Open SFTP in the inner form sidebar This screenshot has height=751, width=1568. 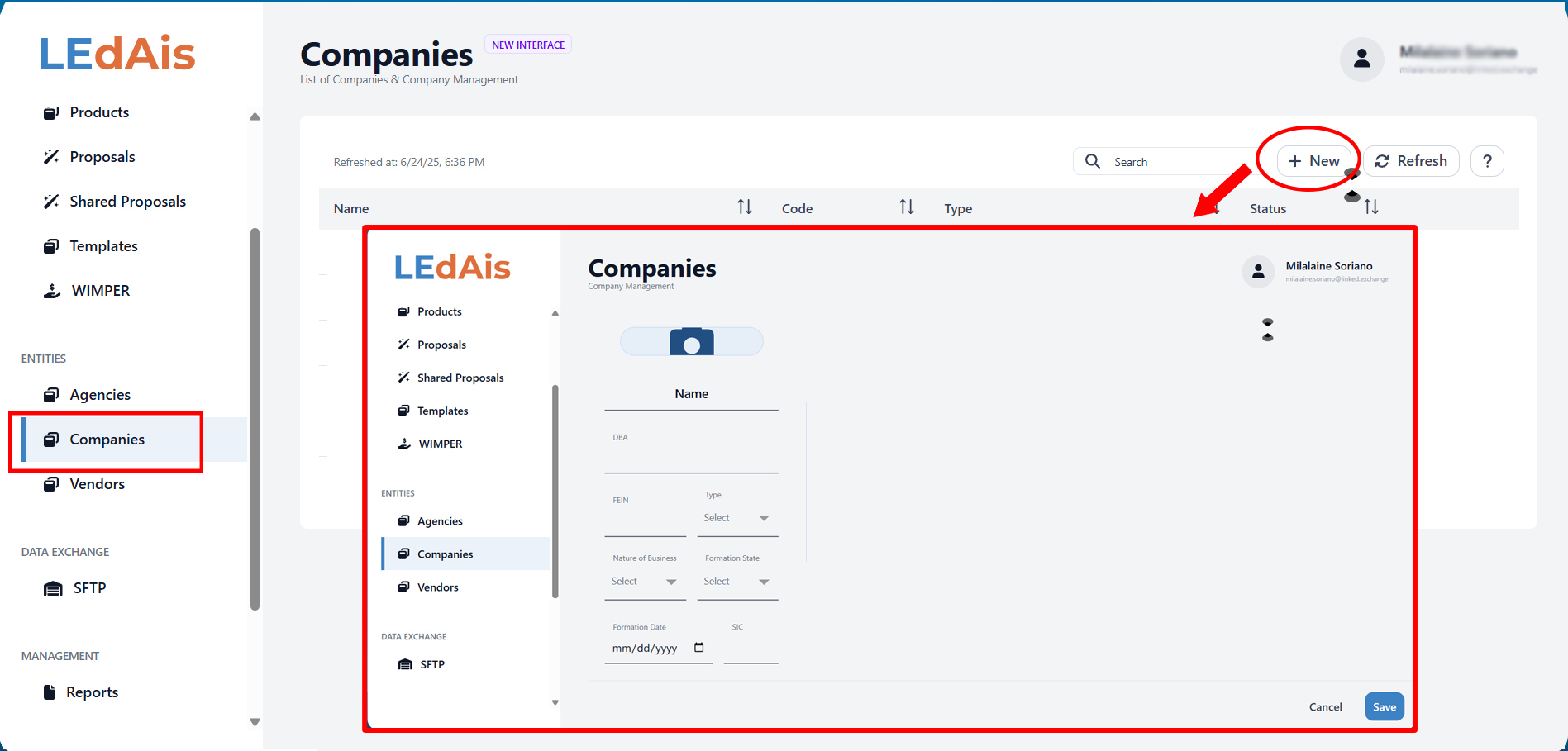(x=432, y=664)
